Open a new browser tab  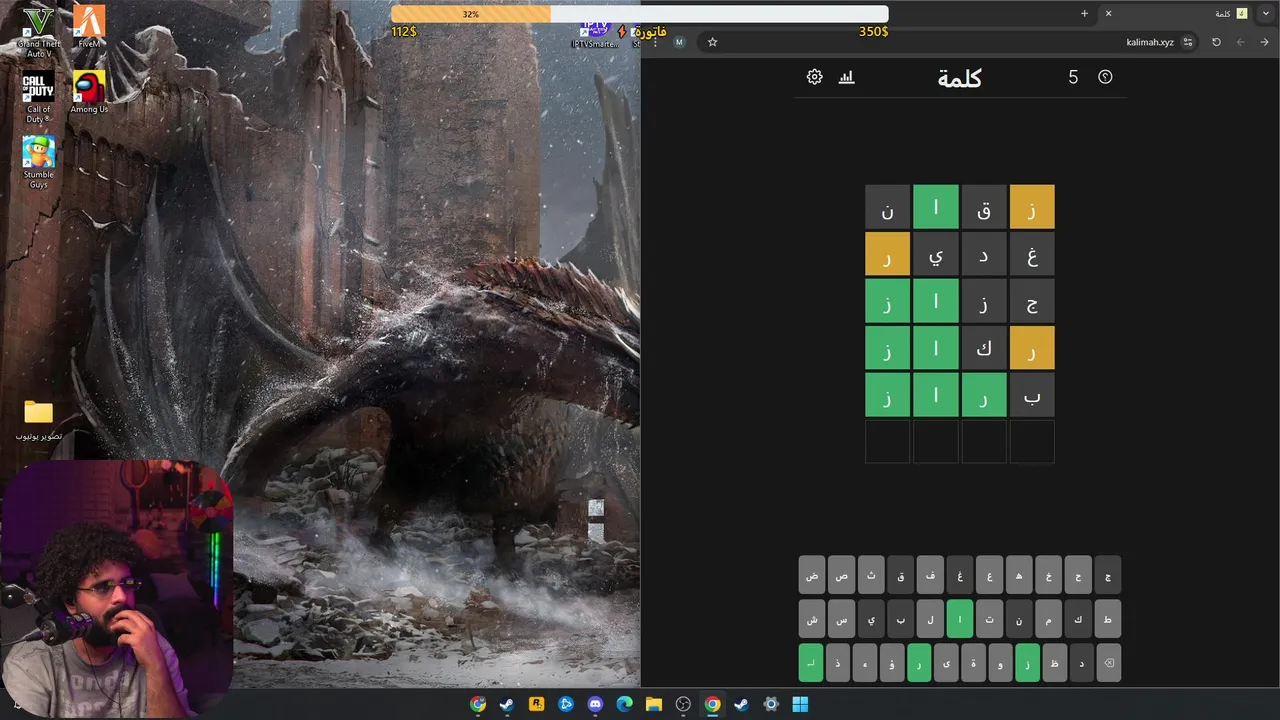[x=1084, y=13]
